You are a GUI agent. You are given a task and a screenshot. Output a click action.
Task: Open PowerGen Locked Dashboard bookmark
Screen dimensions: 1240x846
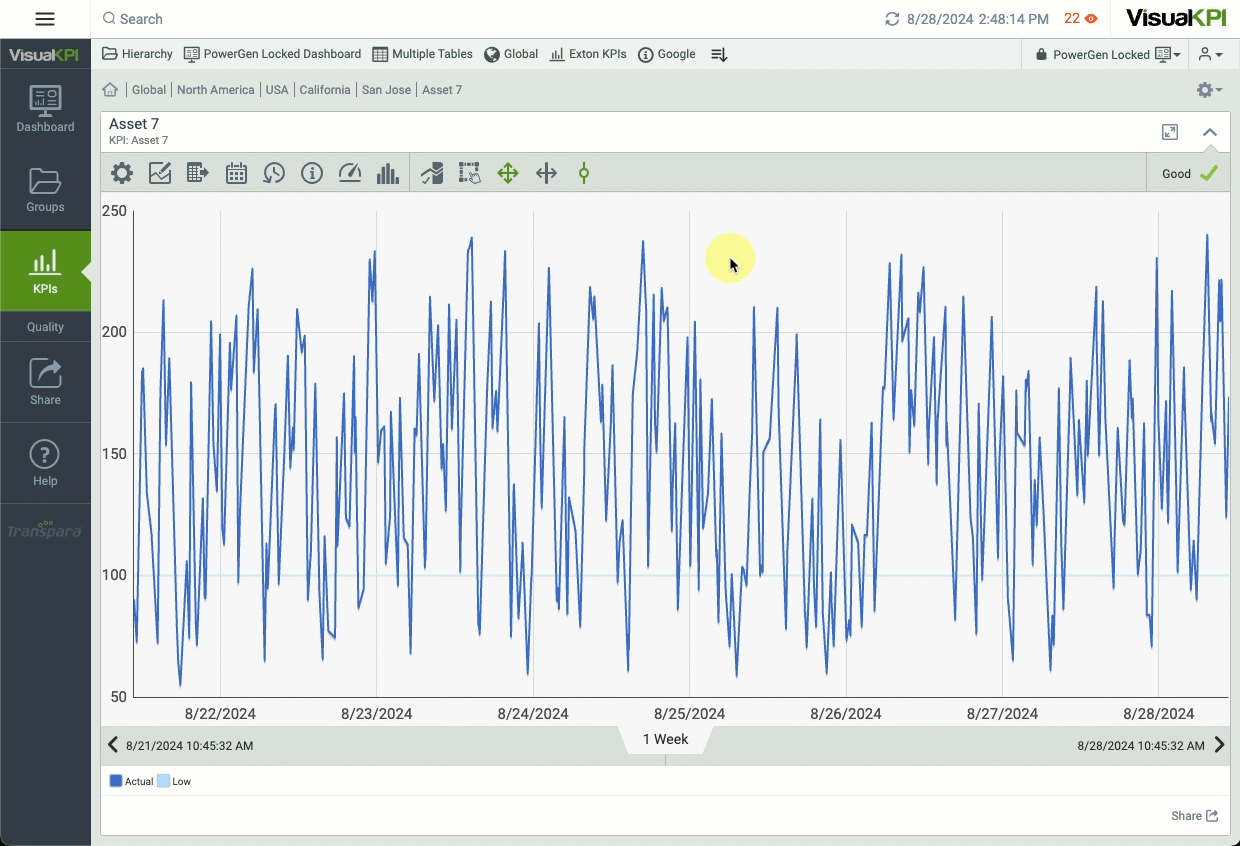(x=272, y=54)
